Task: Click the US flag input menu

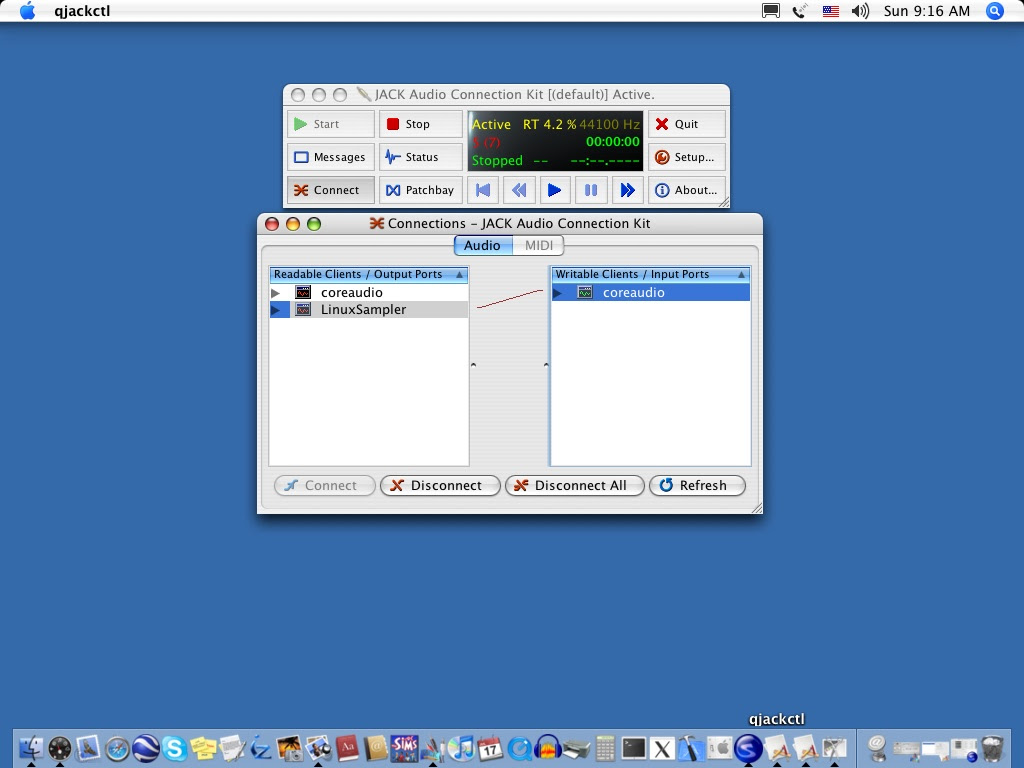Action: point(831,11)
